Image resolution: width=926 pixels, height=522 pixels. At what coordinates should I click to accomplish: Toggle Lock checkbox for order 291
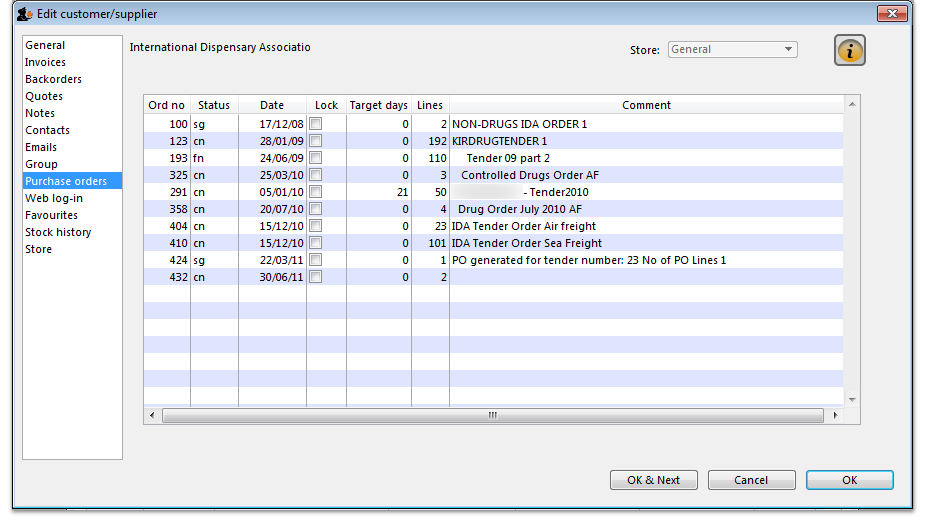pos(316,192)
